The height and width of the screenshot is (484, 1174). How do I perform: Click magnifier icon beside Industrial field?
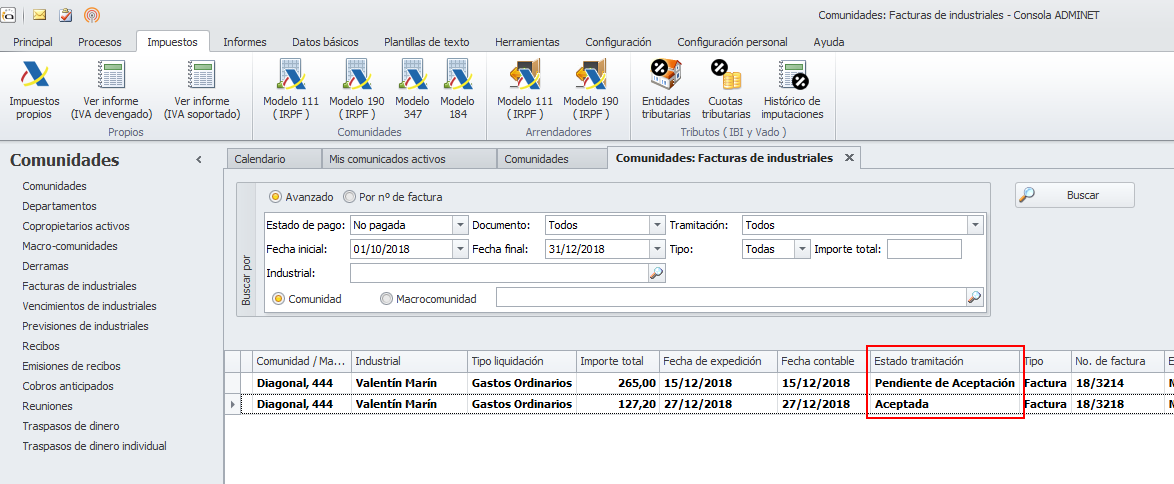coord(656,273)
